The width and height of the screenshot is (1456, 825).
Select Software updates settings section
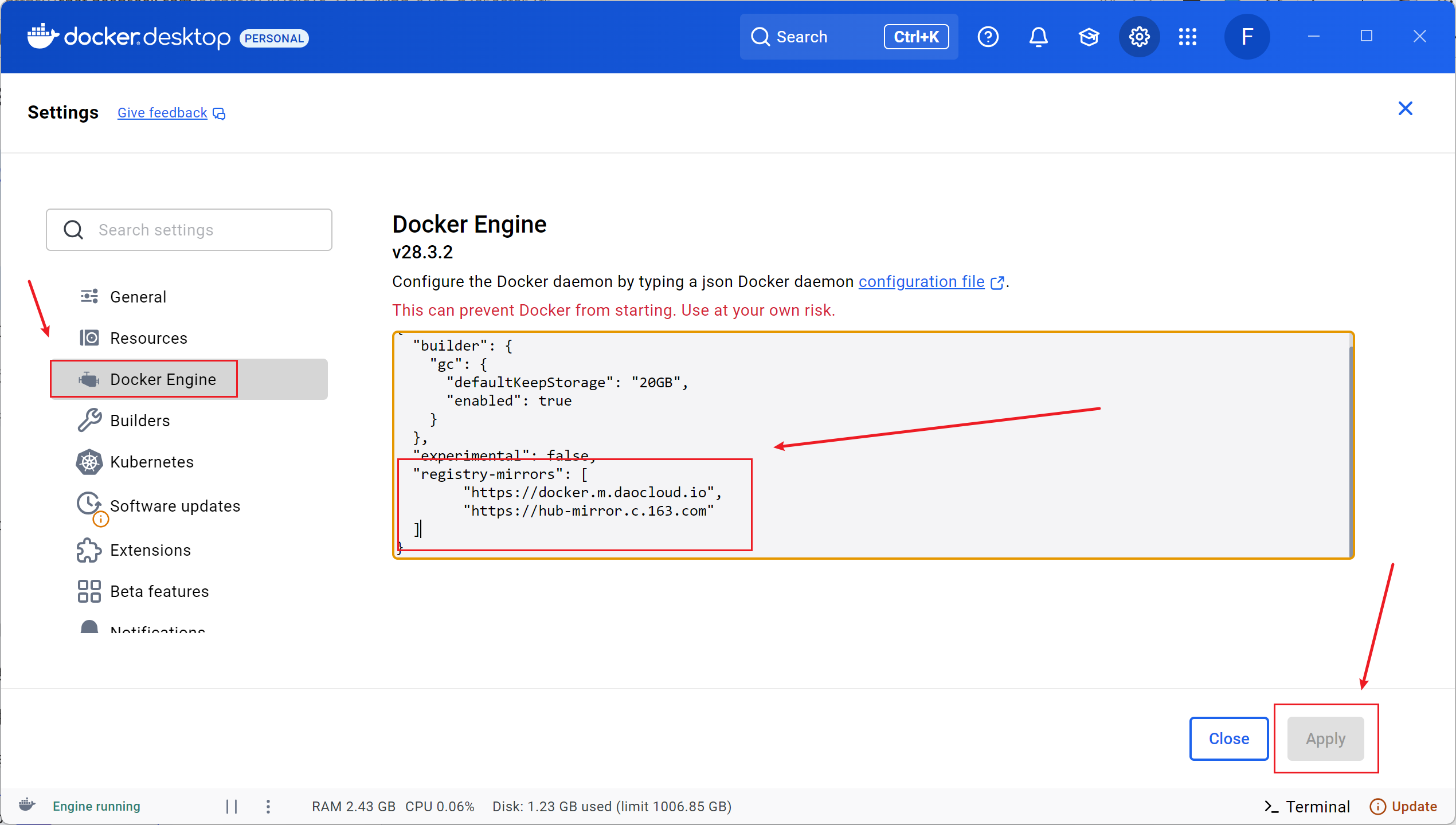(x=189, y=506)
